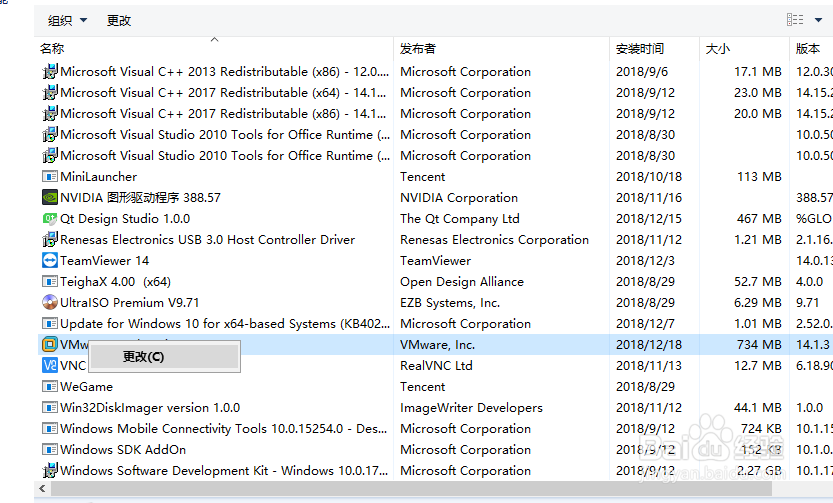Viewport: 833px width, 503px height.
Task: Click the Renesas USB 3.0 driver icon
Action: pos(50,240)
